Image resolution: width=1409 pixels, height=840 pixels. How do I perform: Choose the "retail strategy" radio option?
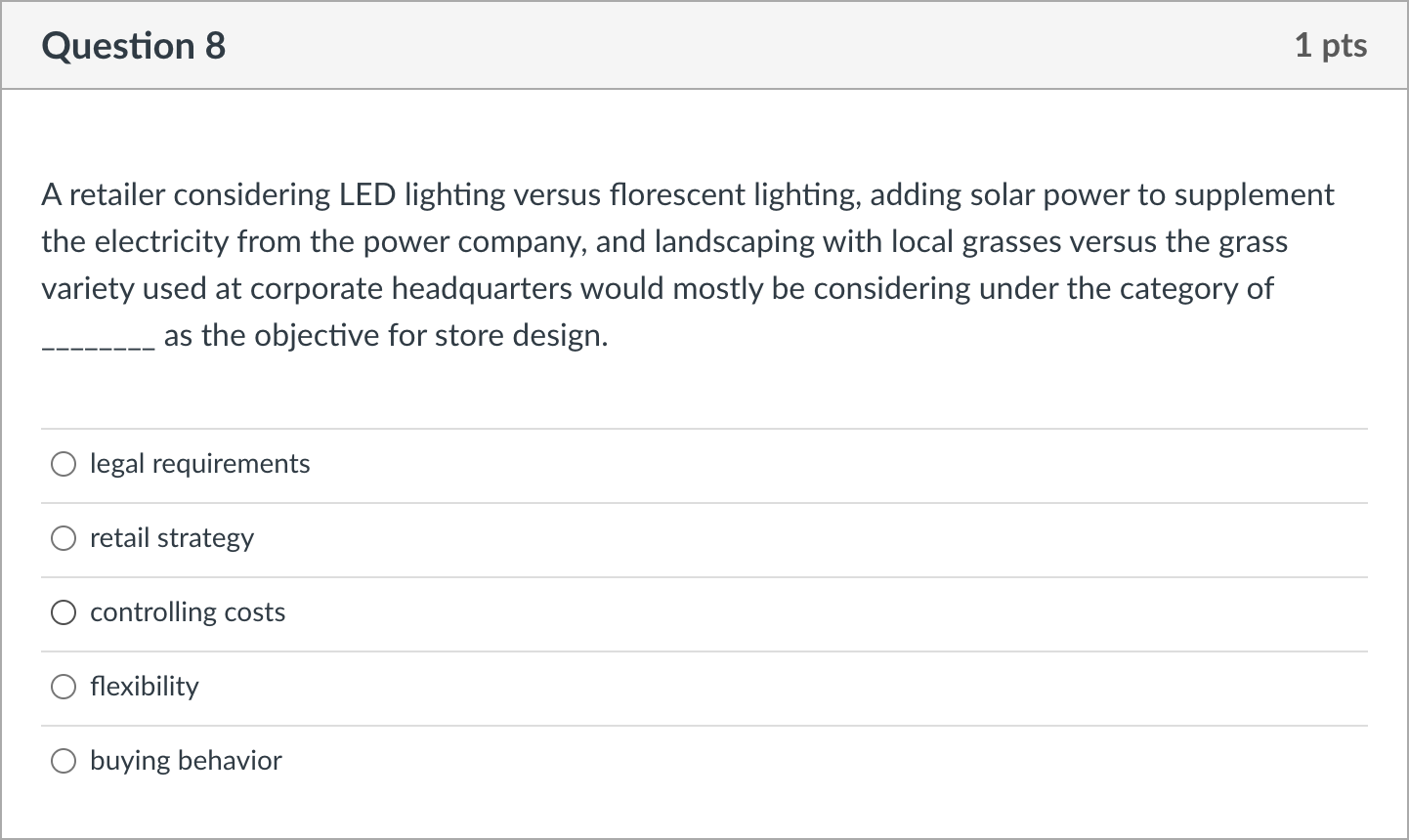pos(64,538)
